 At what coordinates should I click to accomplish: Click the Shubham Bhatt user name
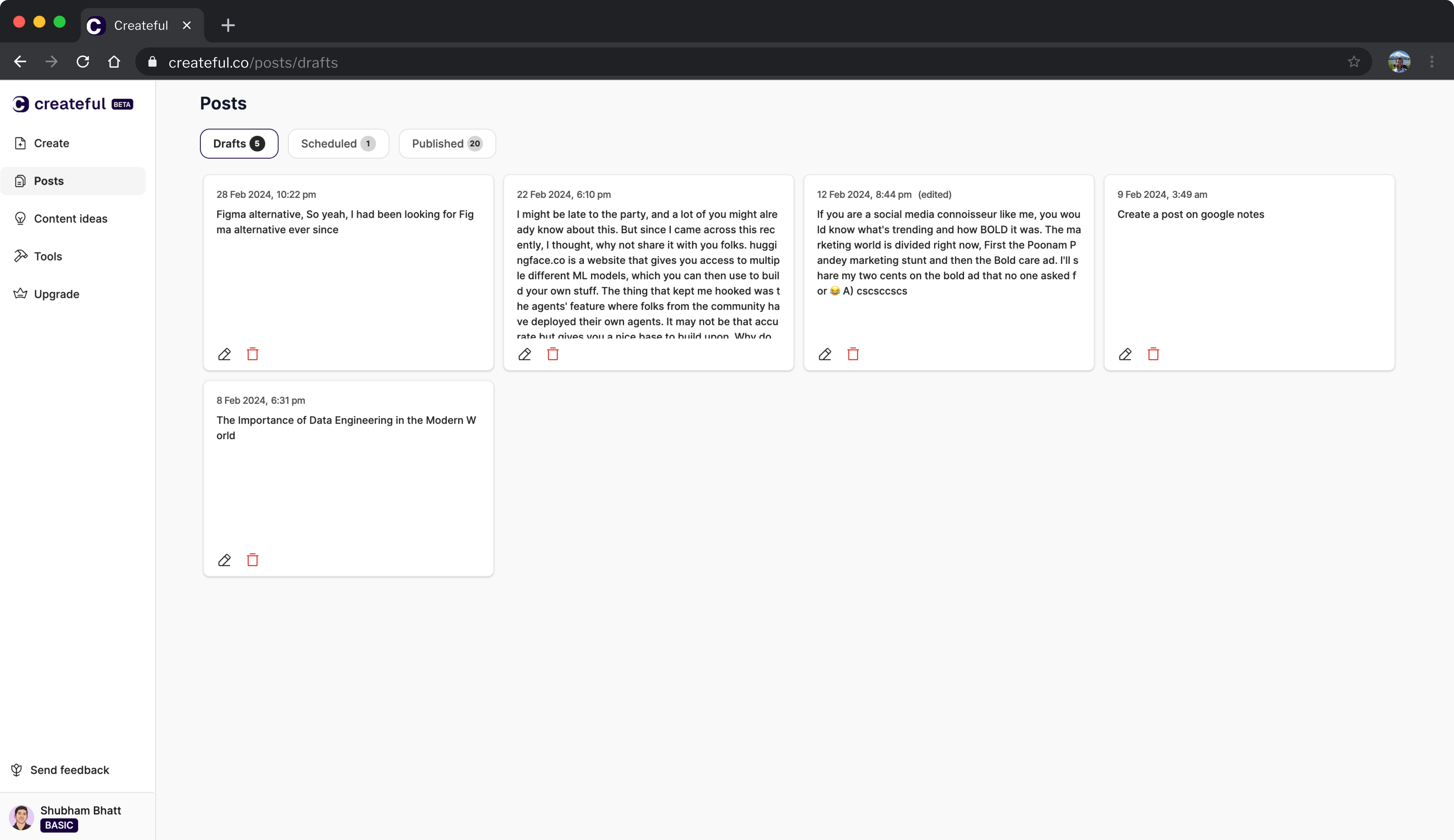(81, 811)
